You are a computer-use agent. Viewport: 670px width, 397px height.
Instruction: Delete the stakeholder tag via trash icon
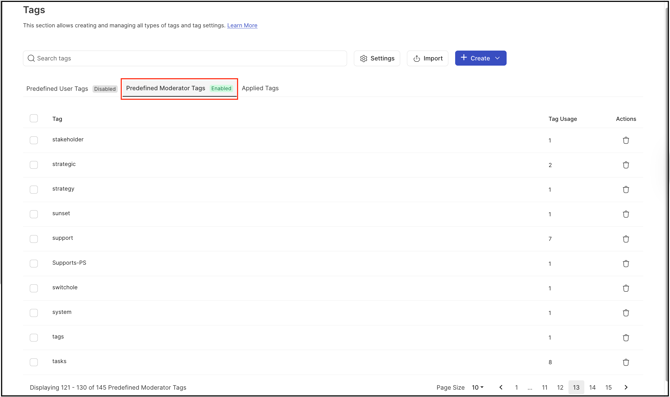coord(626,140)
